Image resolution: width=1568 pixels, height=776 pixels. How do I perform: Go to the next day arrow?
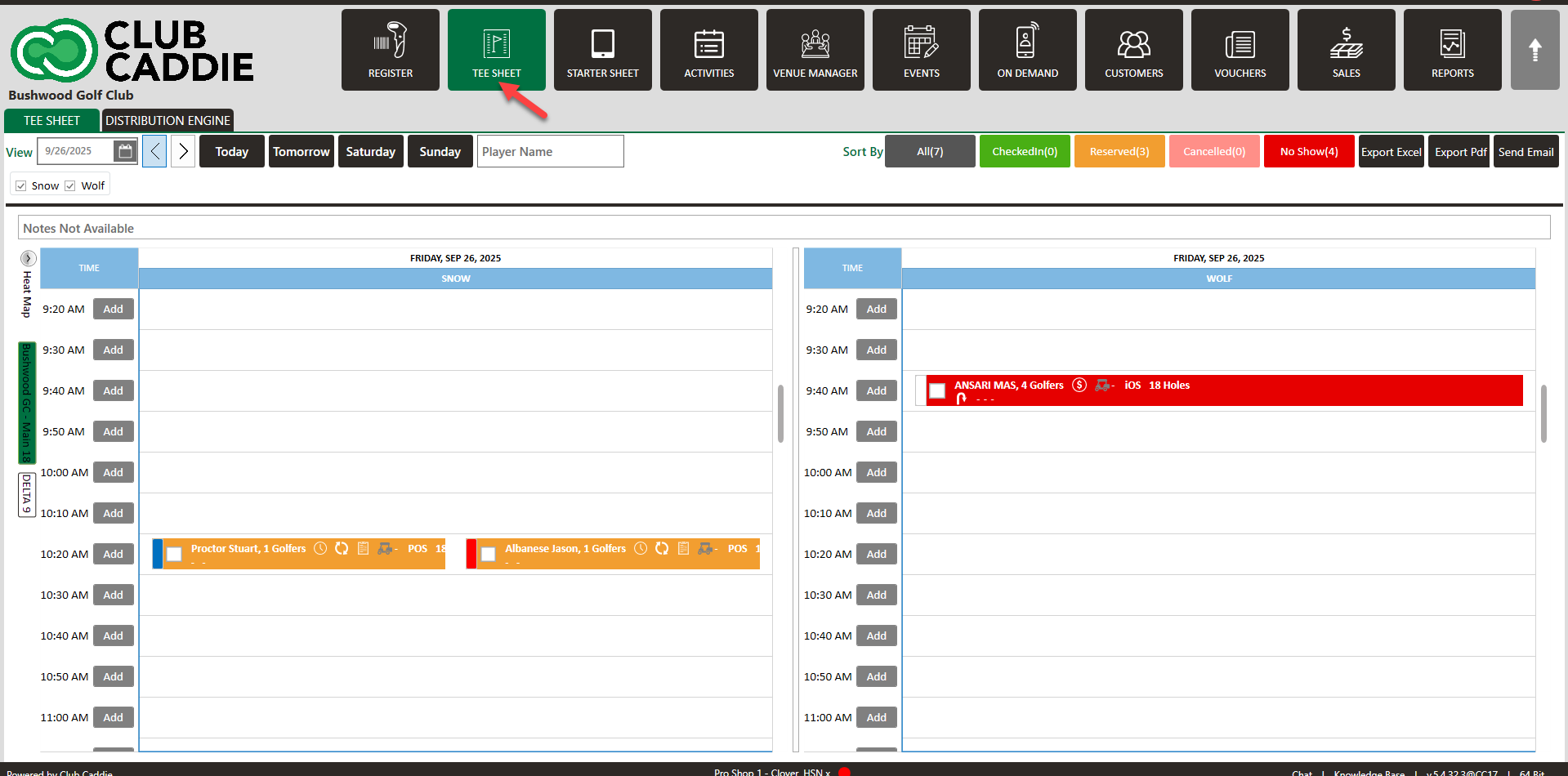183,151
